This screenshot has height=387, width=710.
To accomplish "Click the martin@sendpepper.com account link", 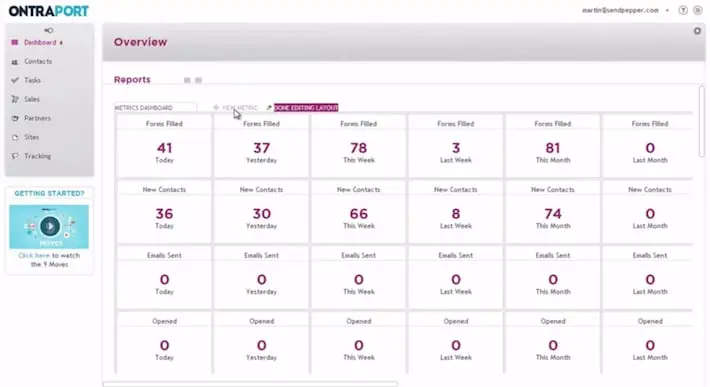I will pyautogui.click(x=620, y=10).
